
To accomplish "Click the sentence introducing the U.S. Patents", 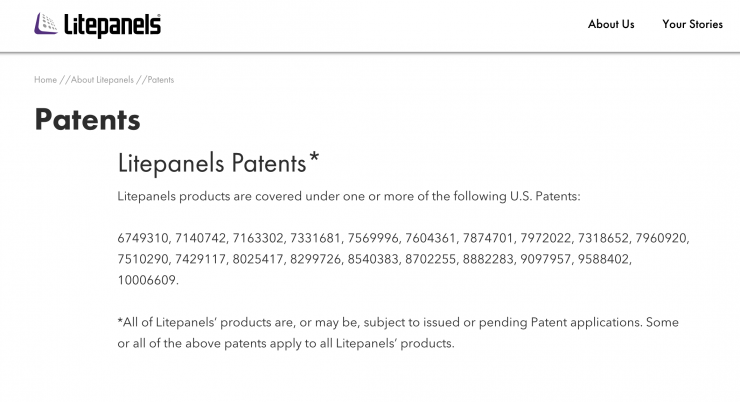I will point(348,196).
